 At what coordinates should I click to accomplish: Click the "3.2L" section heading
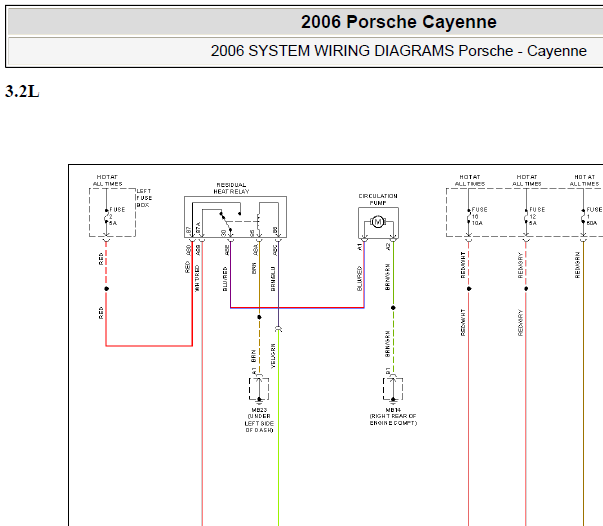22,92
